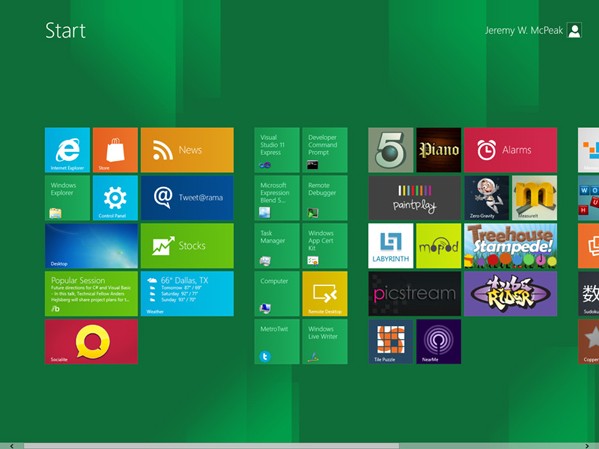This screenshot has height=449, width=599.
Task: Open the Sudoku tile at right edge
Action: coord(589,293)
